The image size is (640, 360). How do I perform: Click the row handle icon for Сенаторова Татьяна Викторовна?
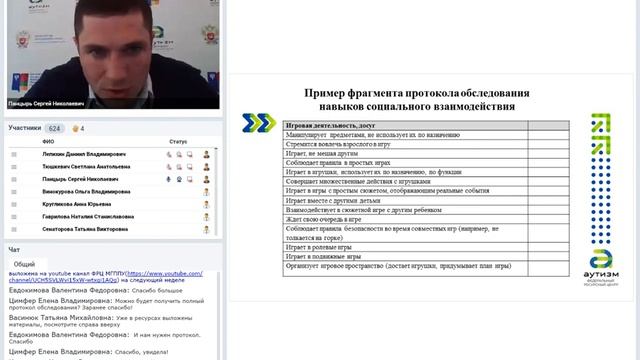point(14,229)
